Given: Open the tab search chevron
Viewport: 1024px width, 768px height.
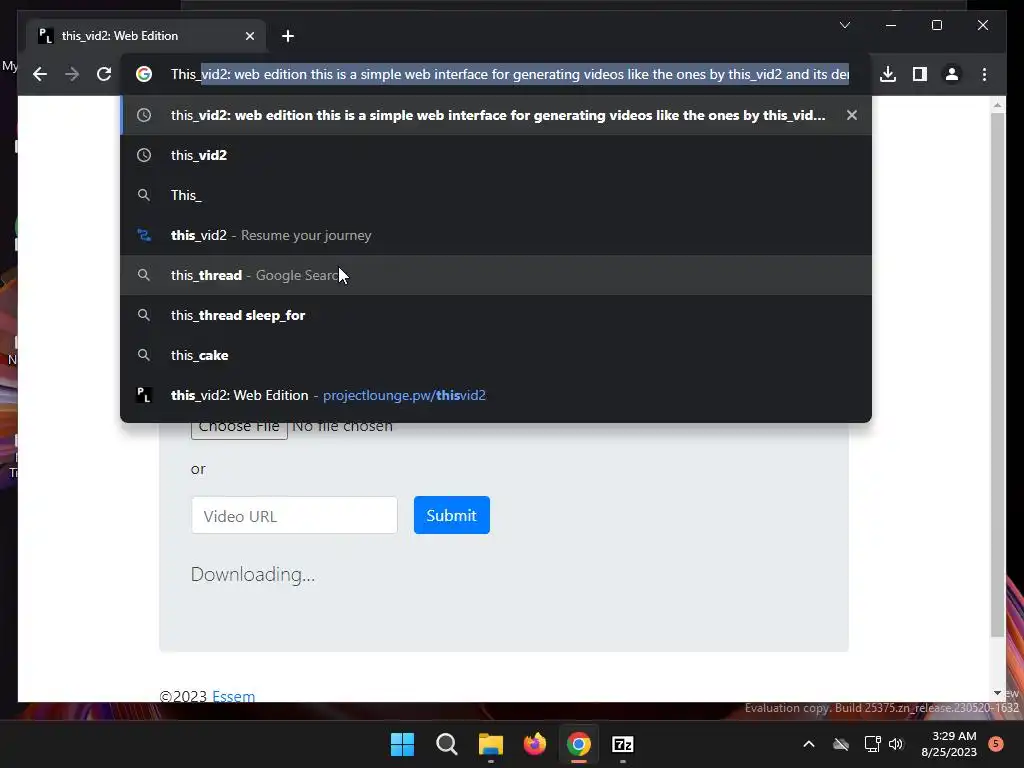Looking at the screenshot, I should pos(844,25).
